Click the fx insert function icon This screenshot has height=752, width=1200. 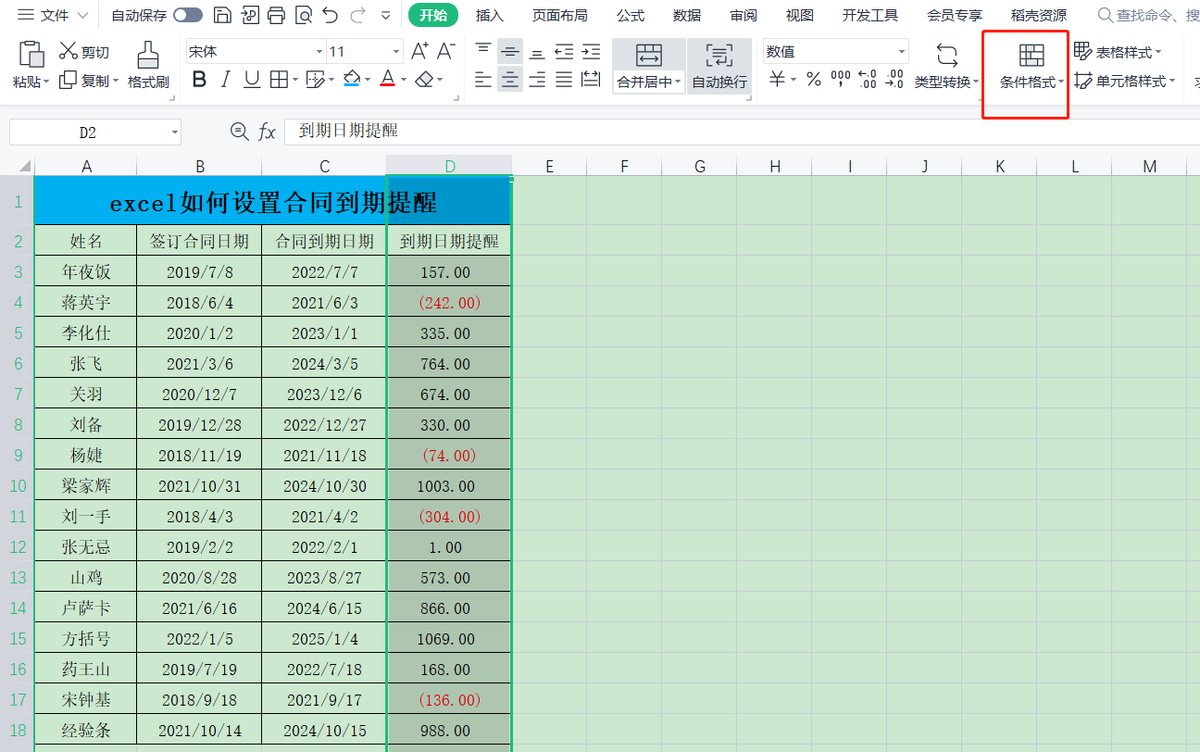pyautogui.click(x=267, y=131)
